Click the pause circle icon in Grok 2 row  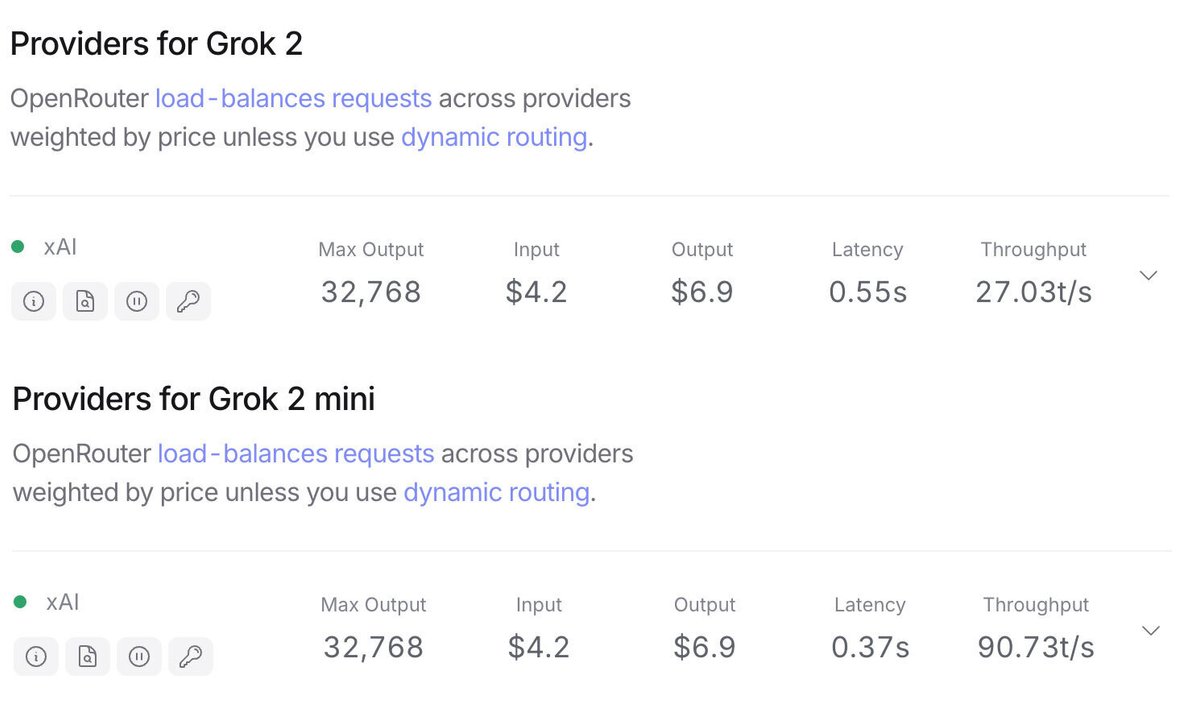click(x=137, y=301)
